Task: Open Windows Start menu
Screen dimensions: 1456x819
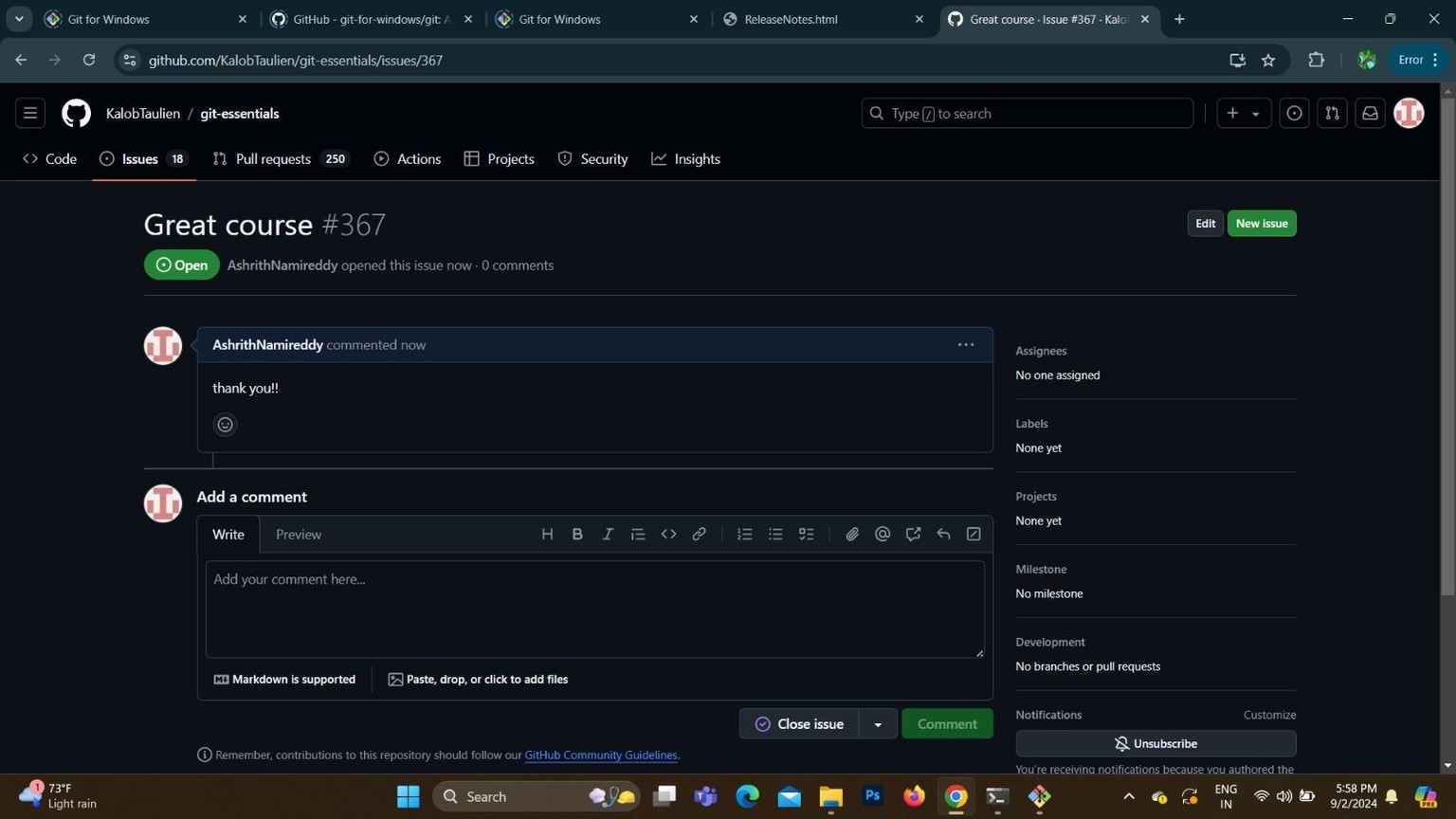Action: coord(408,797)
